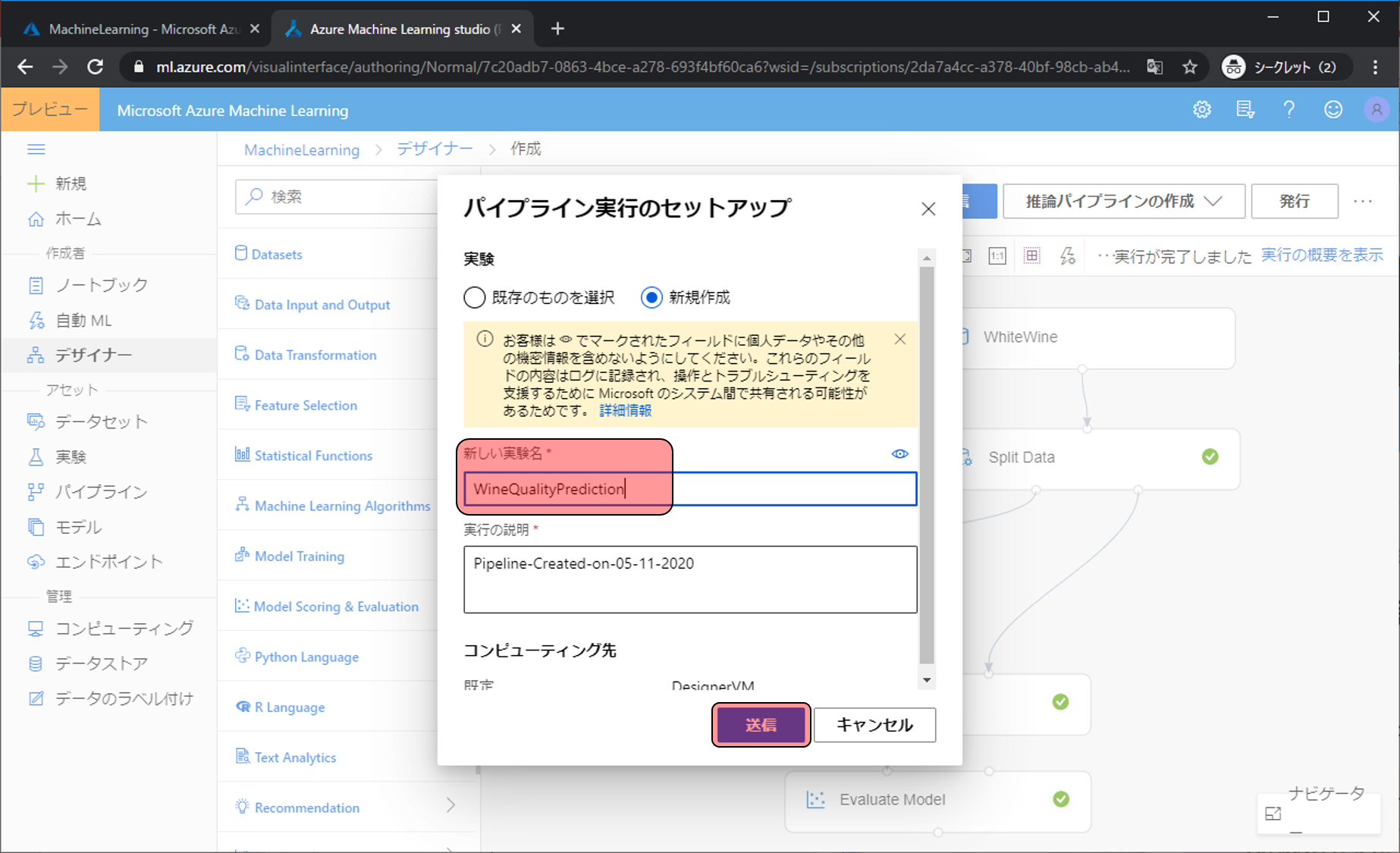Viewport: 1400px width, 853px height.
Task: Click the browser reload icon
Action: (96, 67)
